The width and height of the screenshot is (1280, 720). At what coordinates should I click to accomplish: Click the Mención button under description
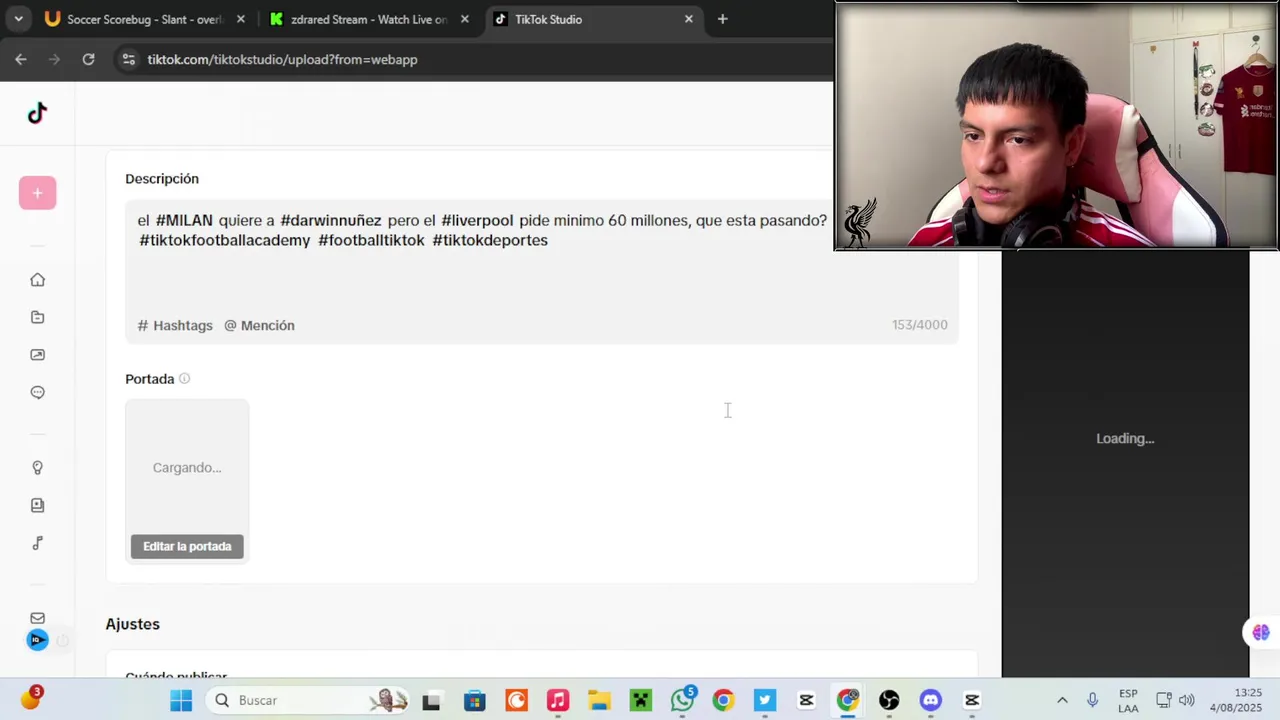259,325
